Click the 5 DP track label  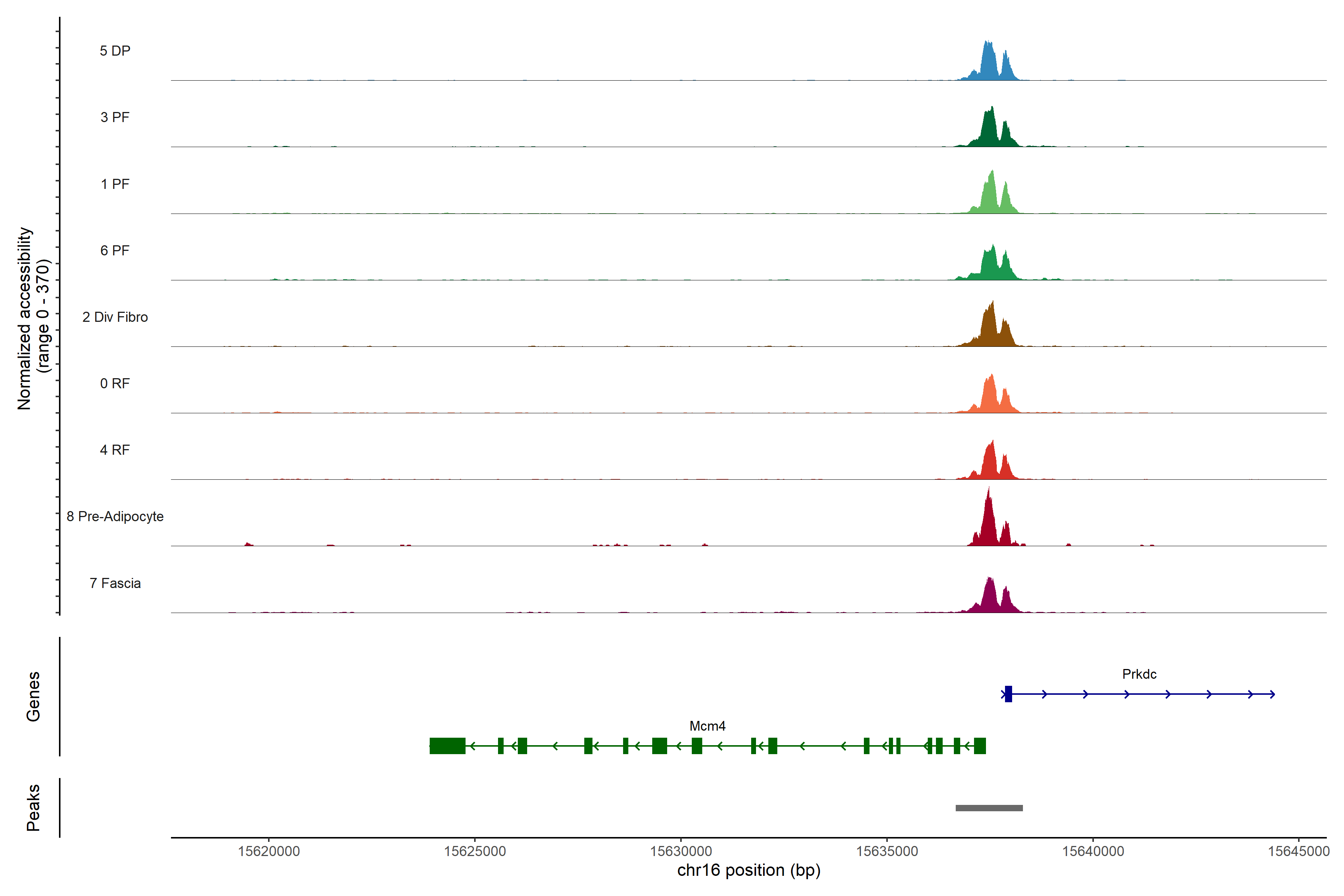(x=115, y=51)
